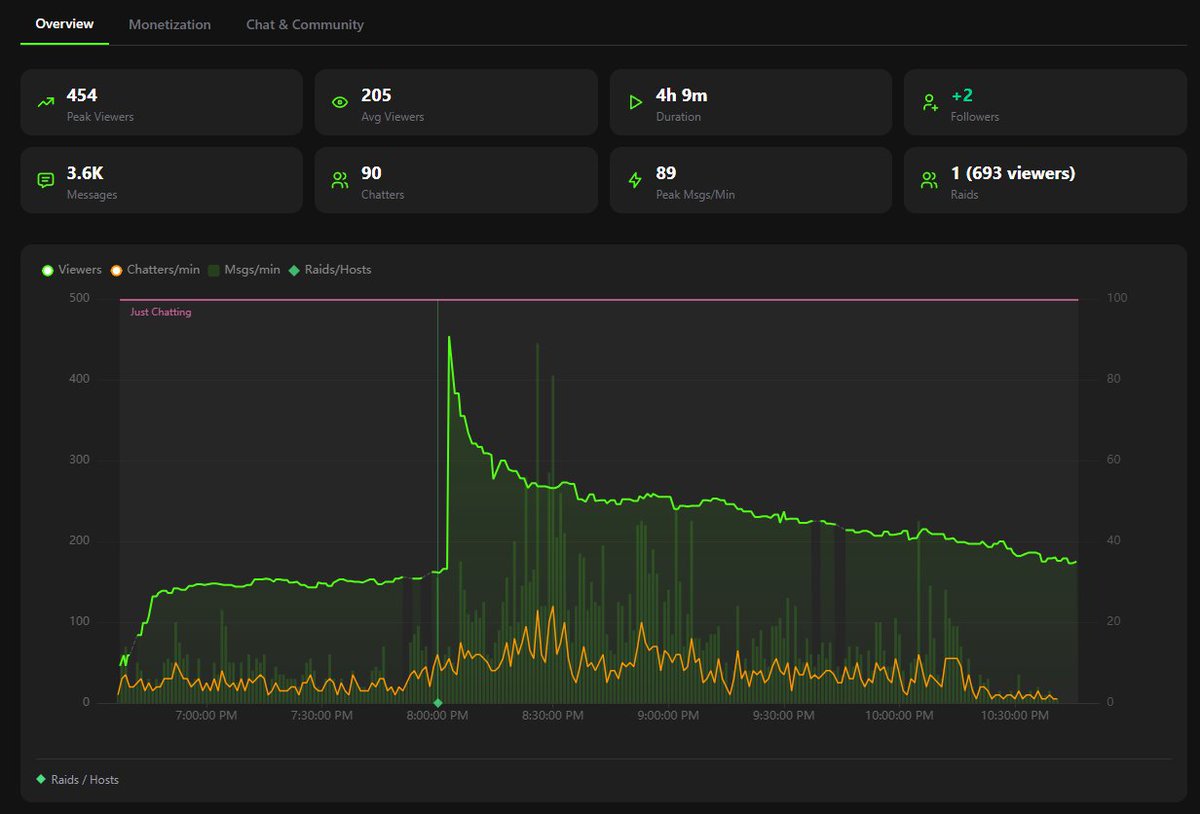Click the Raids people icon
This screenshot has width=1200, height=814.
point(930,180)
